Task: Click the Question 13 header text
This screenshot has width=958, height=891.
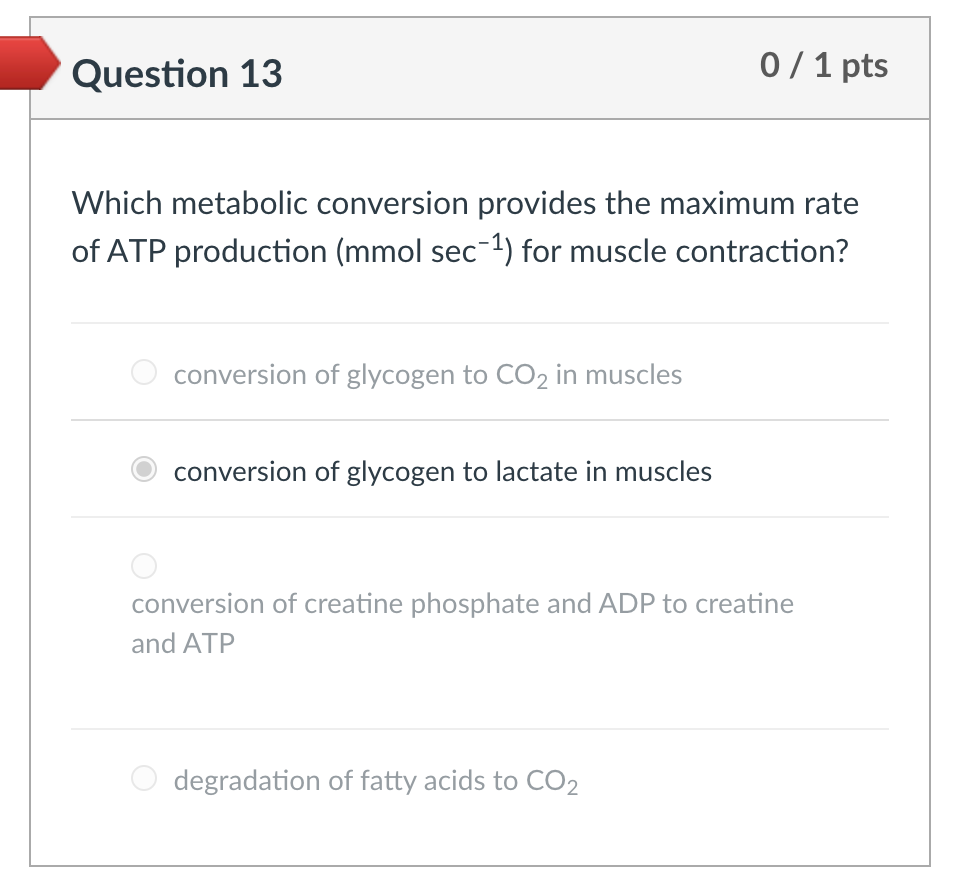Action: click(178, 72)
